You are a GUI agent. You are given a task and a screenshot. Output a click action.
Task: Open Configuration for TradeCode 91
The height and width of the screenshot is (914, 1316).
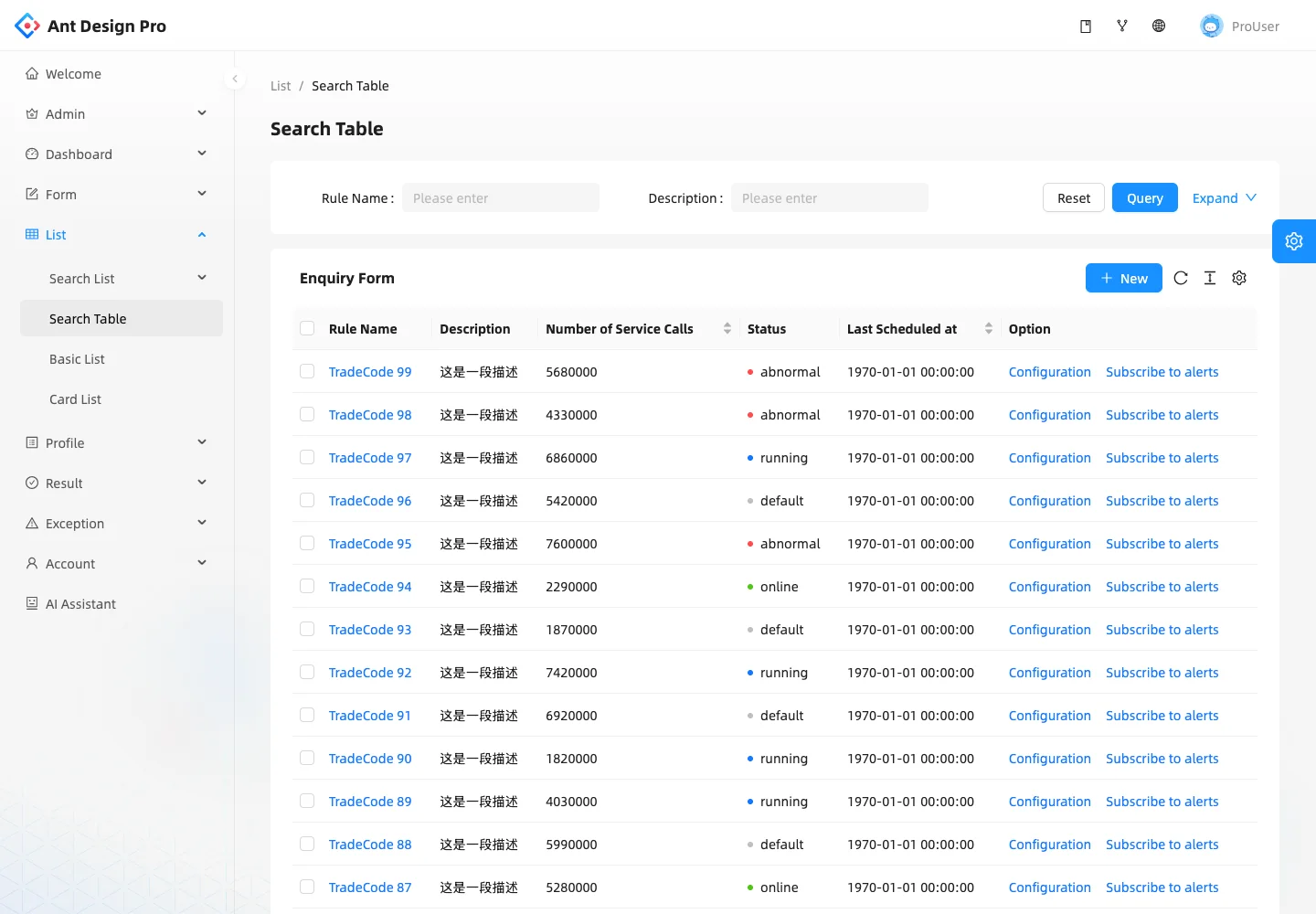(x=1050, y=716)
